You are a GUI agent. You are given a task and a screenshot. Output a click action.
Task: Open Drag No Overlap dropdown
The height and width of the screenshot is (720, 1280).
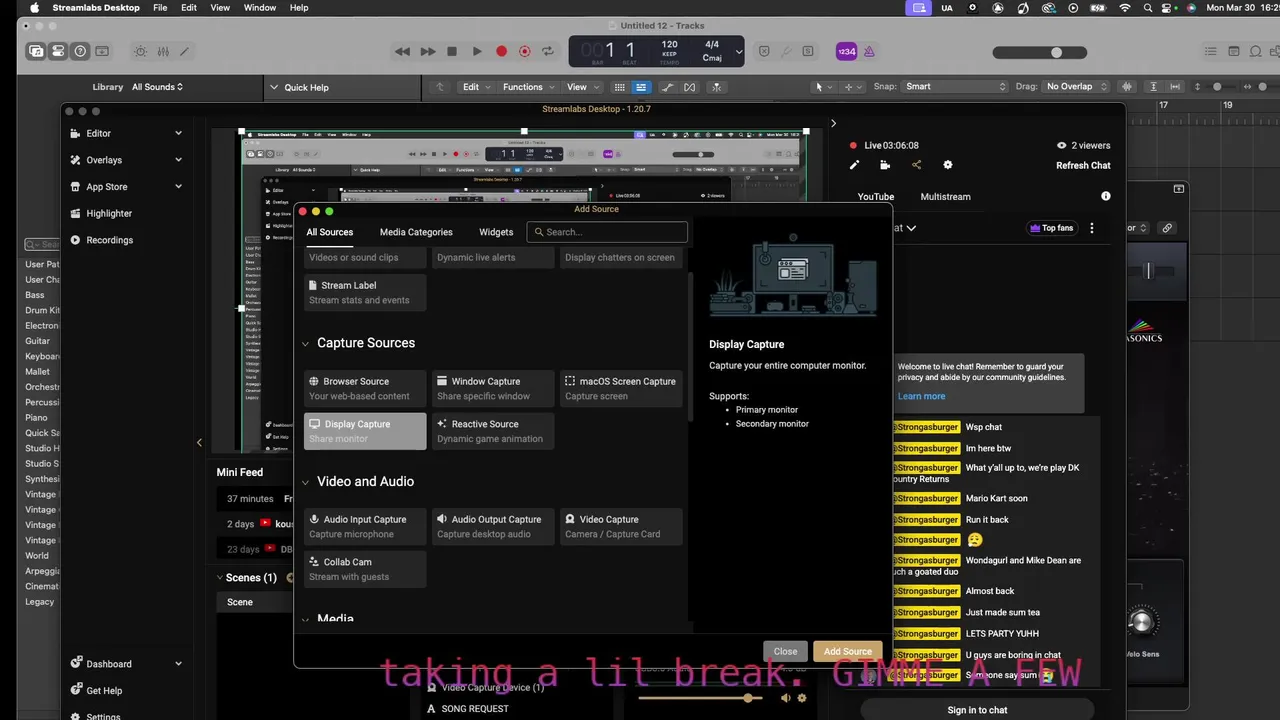[x=1076, y=86]
